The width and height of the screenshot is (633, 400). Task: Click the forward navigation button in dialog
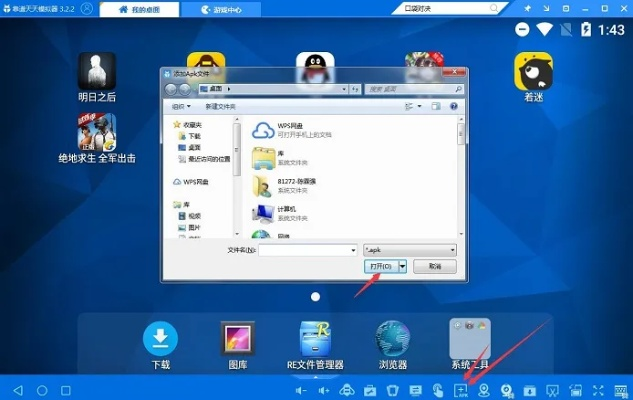[184, 89]
